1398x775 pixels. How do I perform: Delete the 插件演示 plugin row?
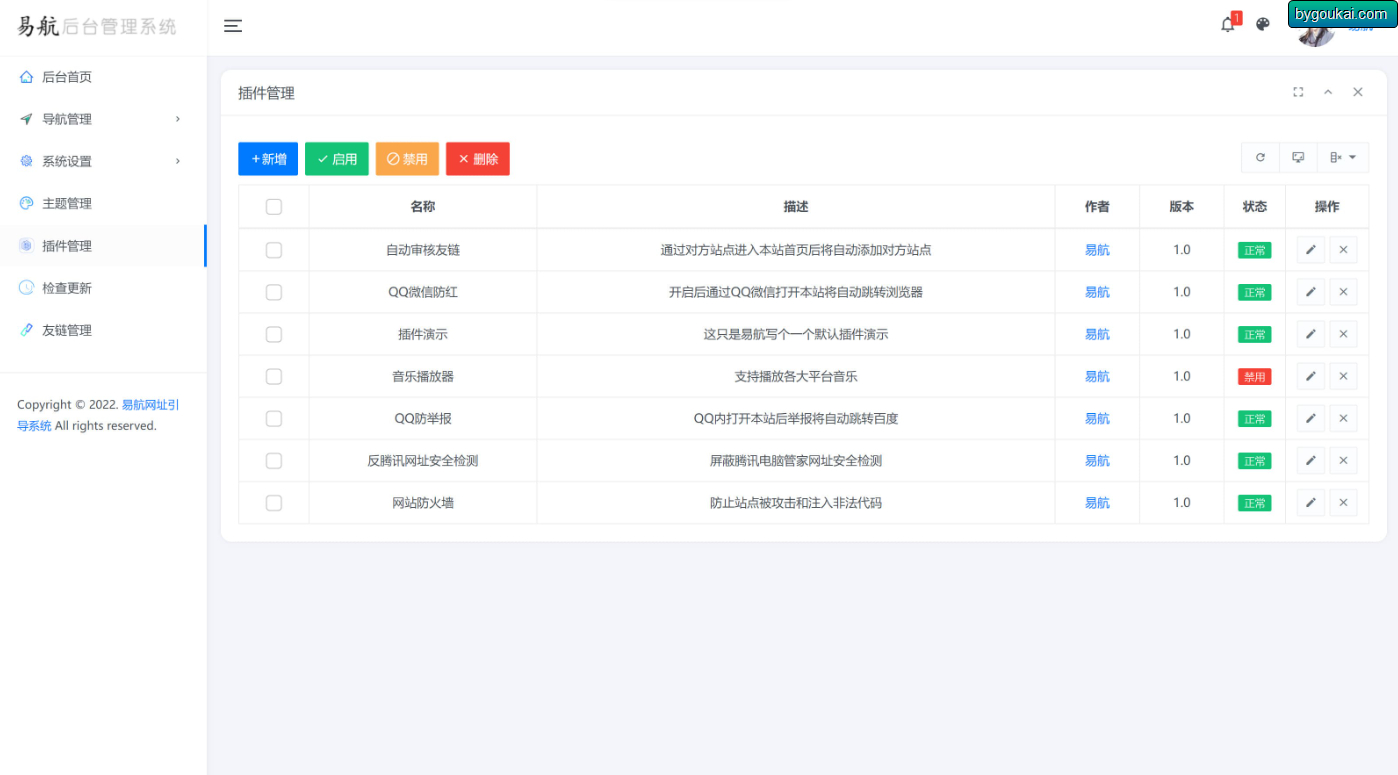coord(1343,334)
